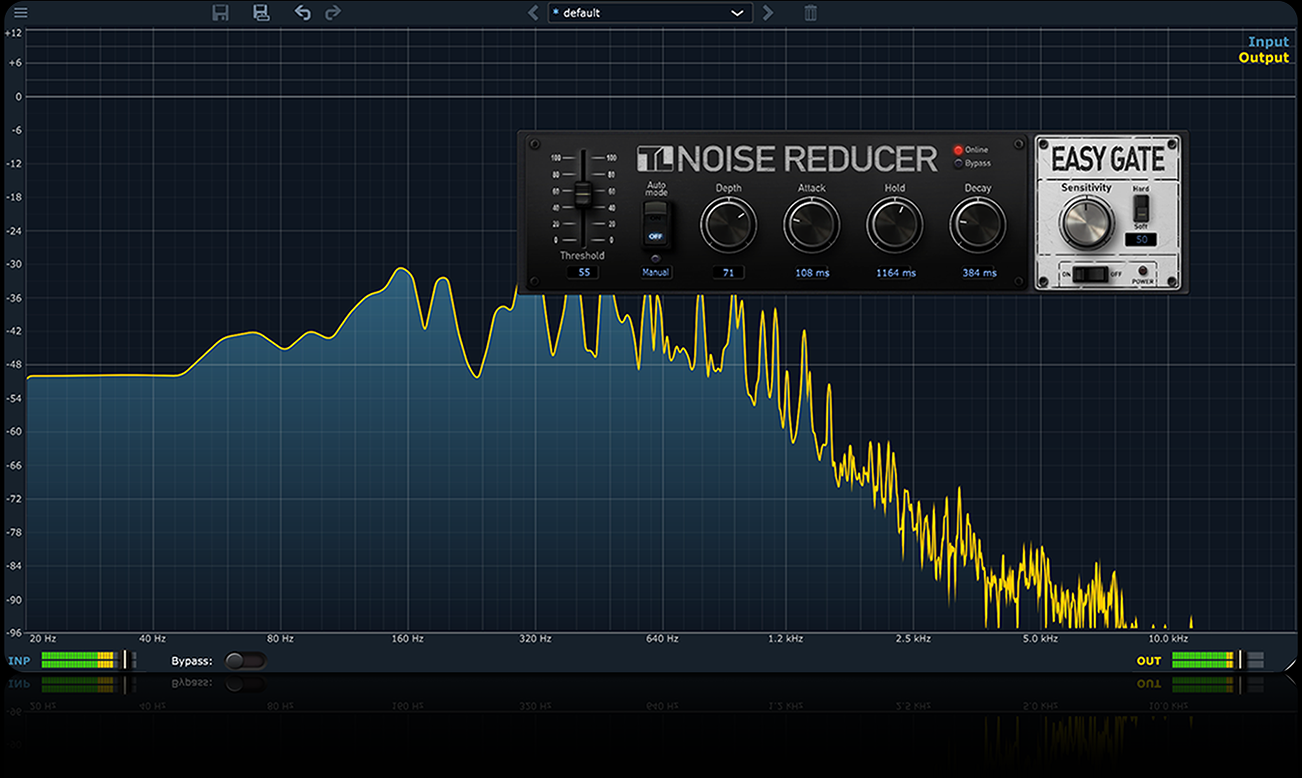
Task: Click the Decay value showing 384 ms
Action: tap(979, 272)
